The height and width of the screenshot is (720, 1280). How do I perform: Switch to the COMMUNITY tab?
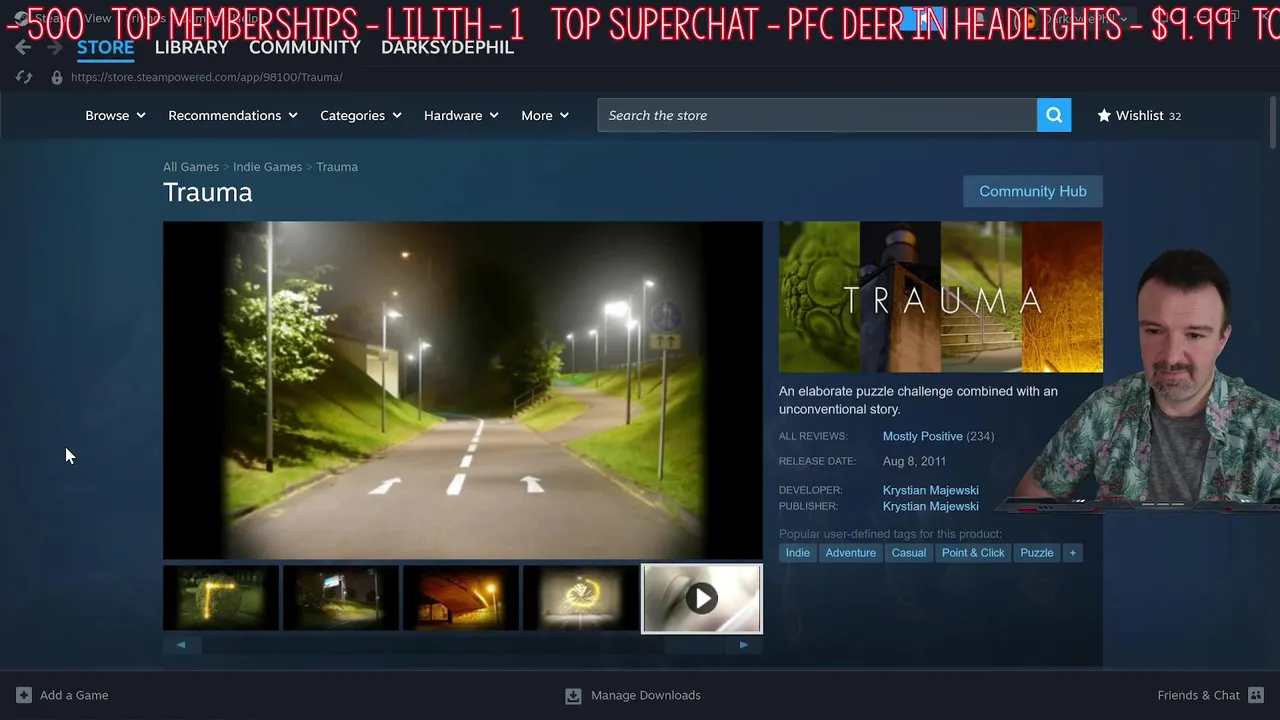(x=304, y=47)
